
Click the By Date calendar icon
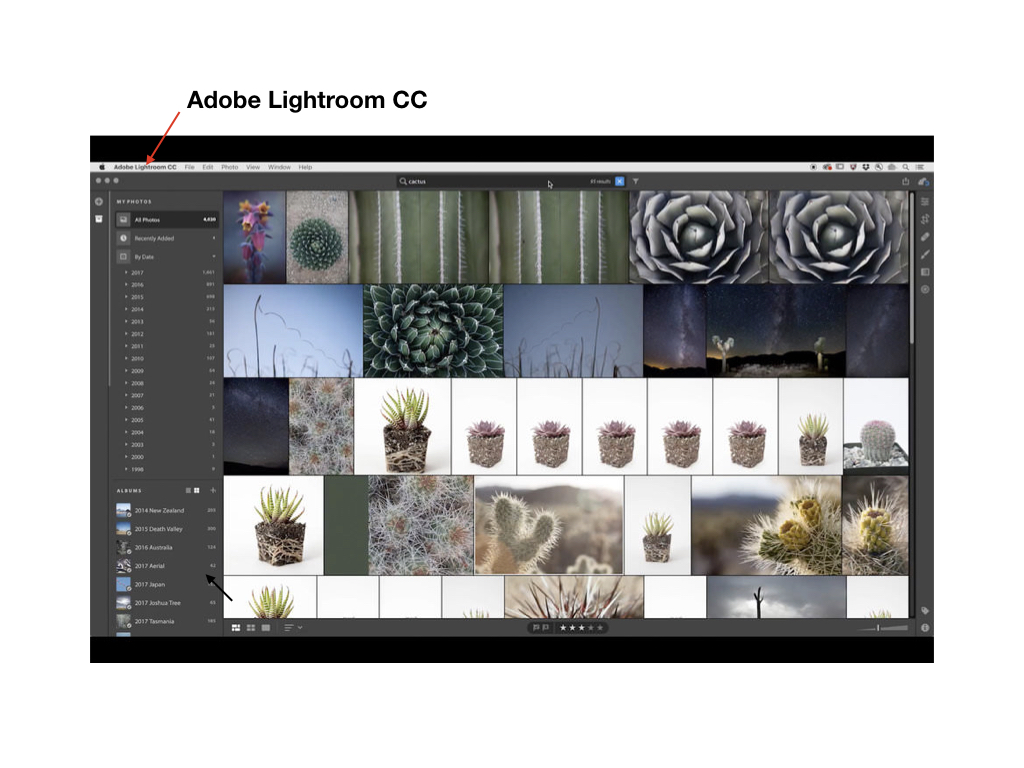click(x=123, y=257)
